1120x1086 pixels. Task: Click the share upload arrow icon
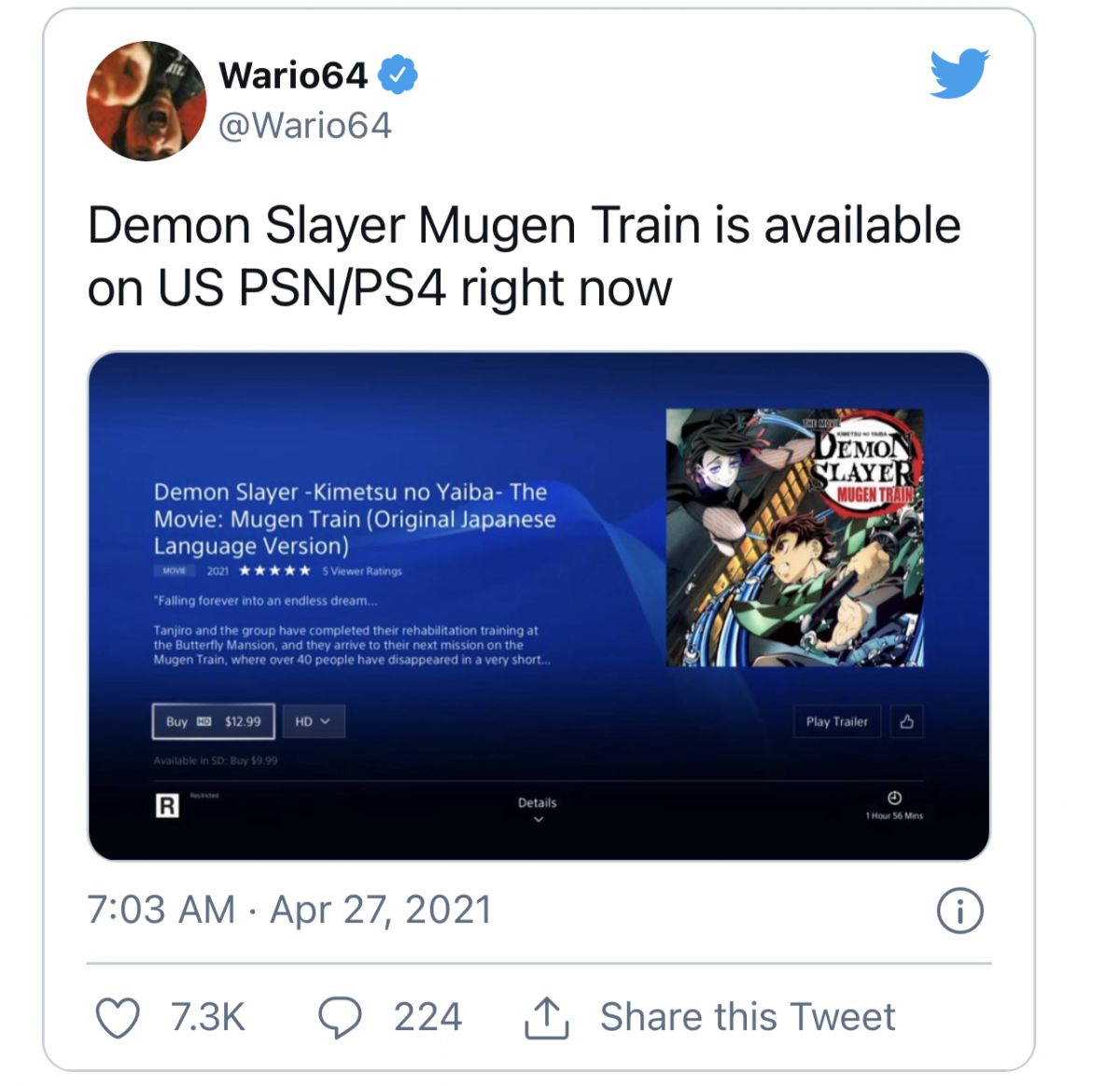(547, 1018)
